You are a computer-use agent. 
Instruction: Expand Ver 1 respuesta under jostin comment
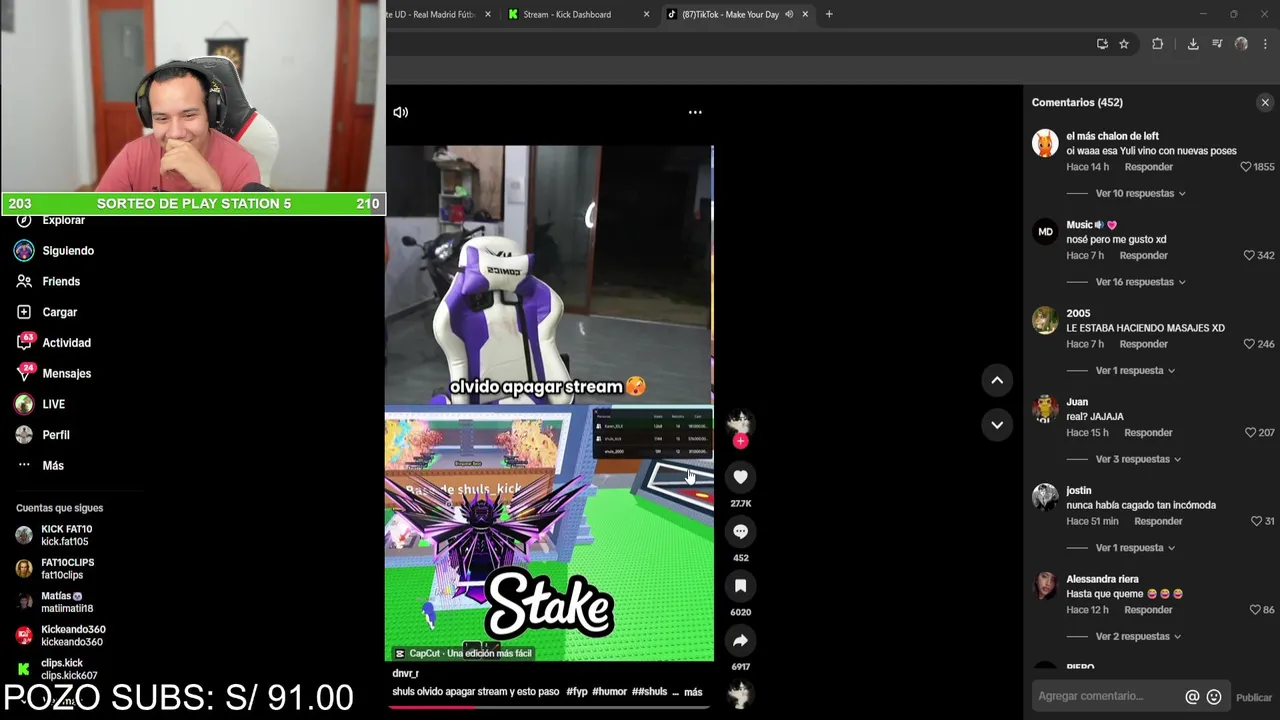click(1135, 548)
